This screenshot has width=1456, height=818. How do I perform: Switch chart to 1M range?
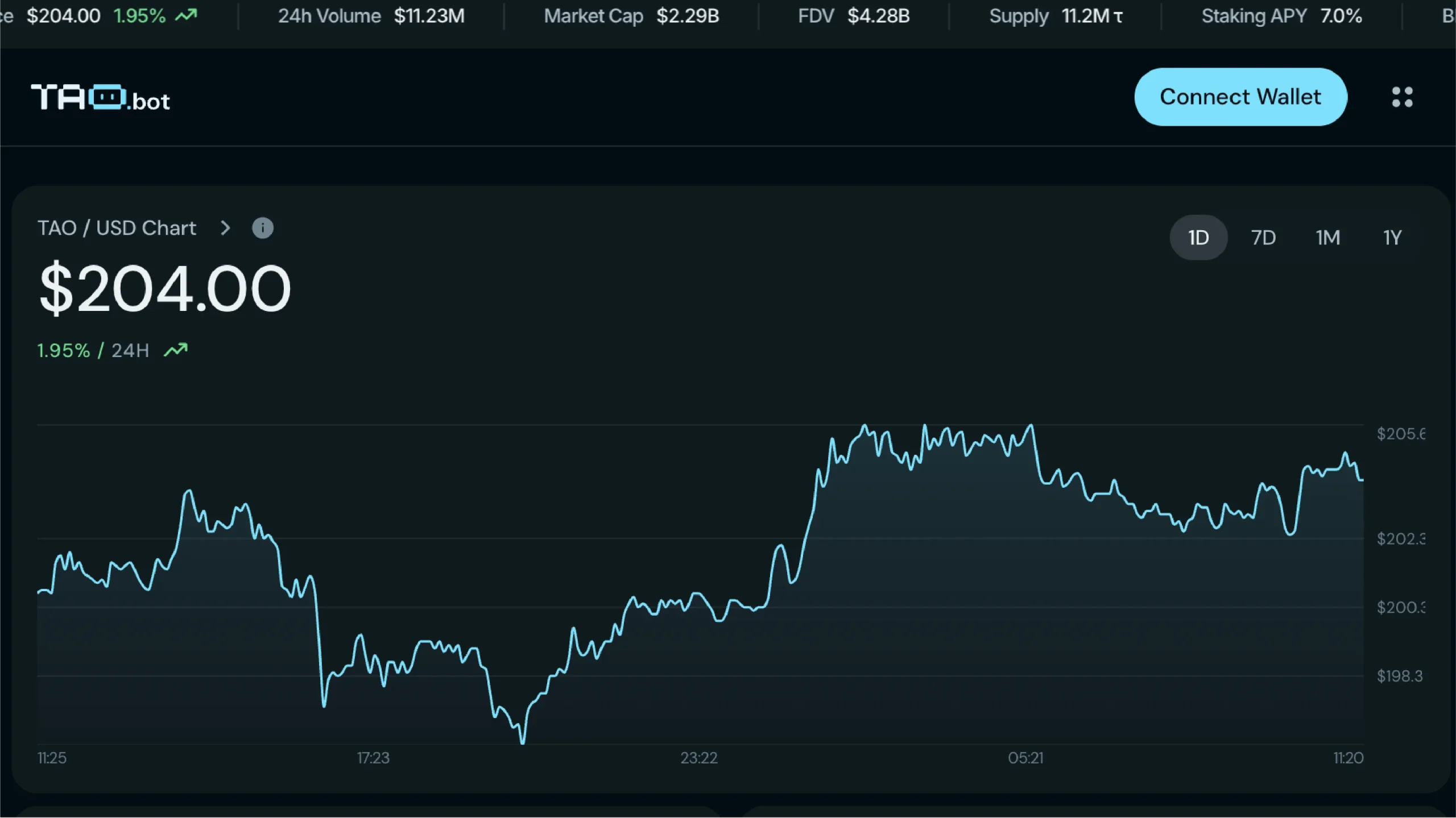(1328, 238)
